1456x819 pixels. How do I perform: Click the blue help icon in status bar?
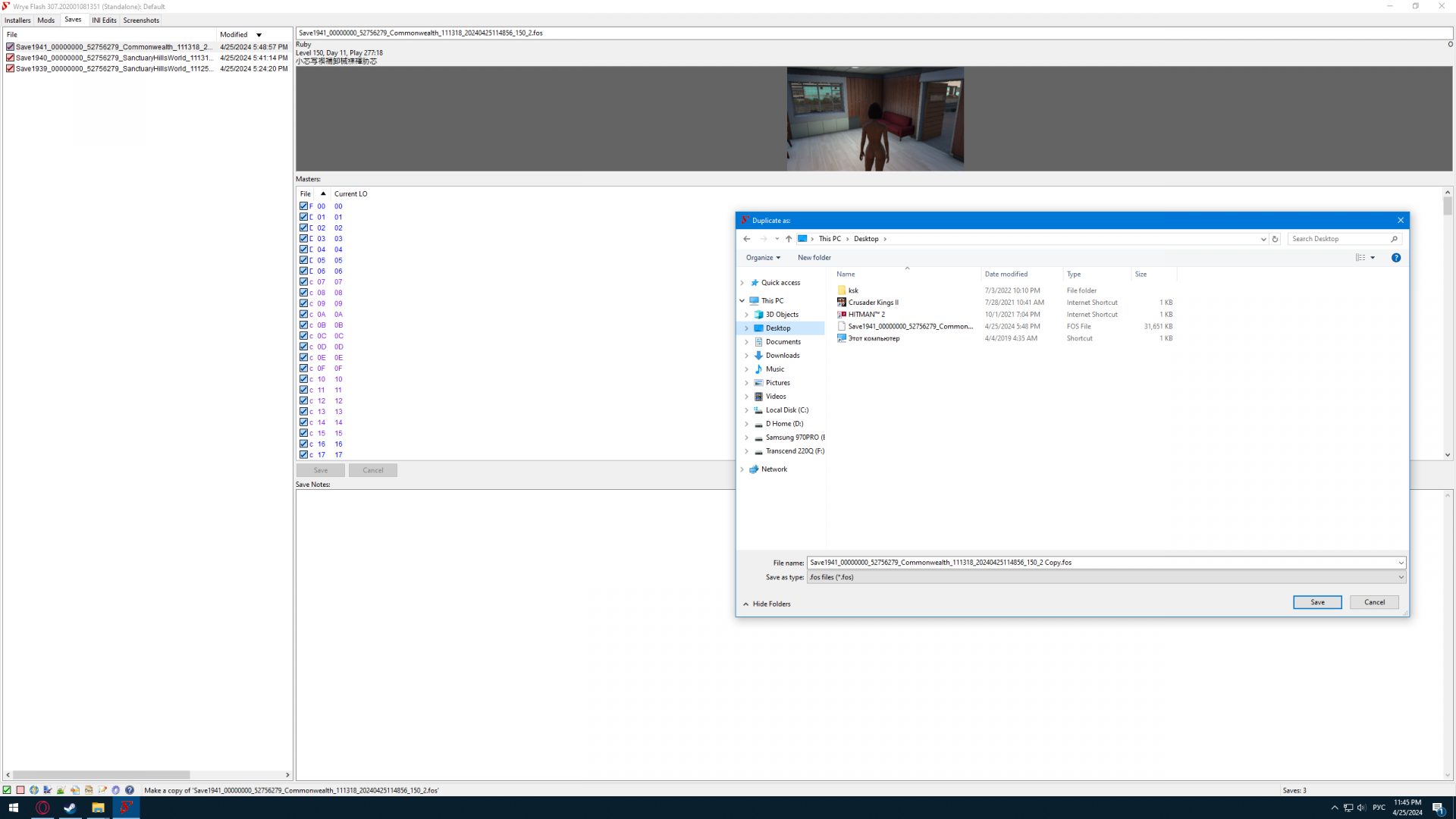tap(130, 790)
